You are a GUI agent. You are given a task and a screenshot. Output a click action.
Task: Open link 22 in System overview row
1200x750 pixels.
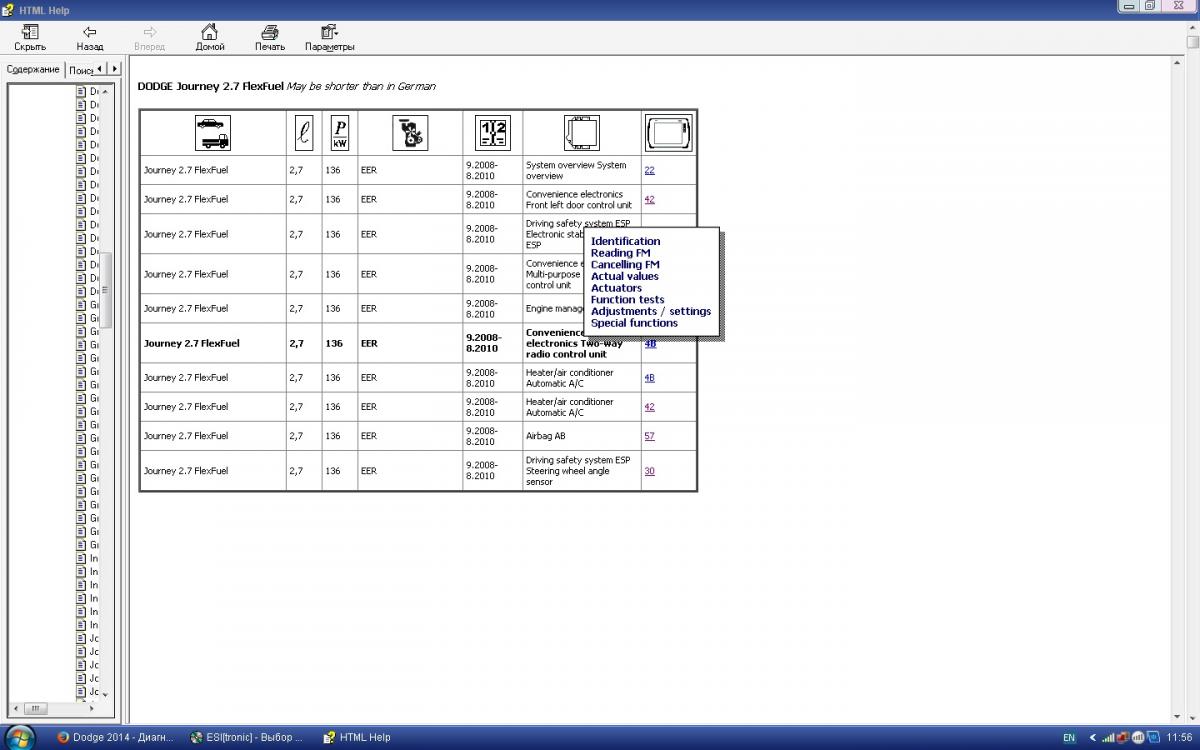point(649,170)
